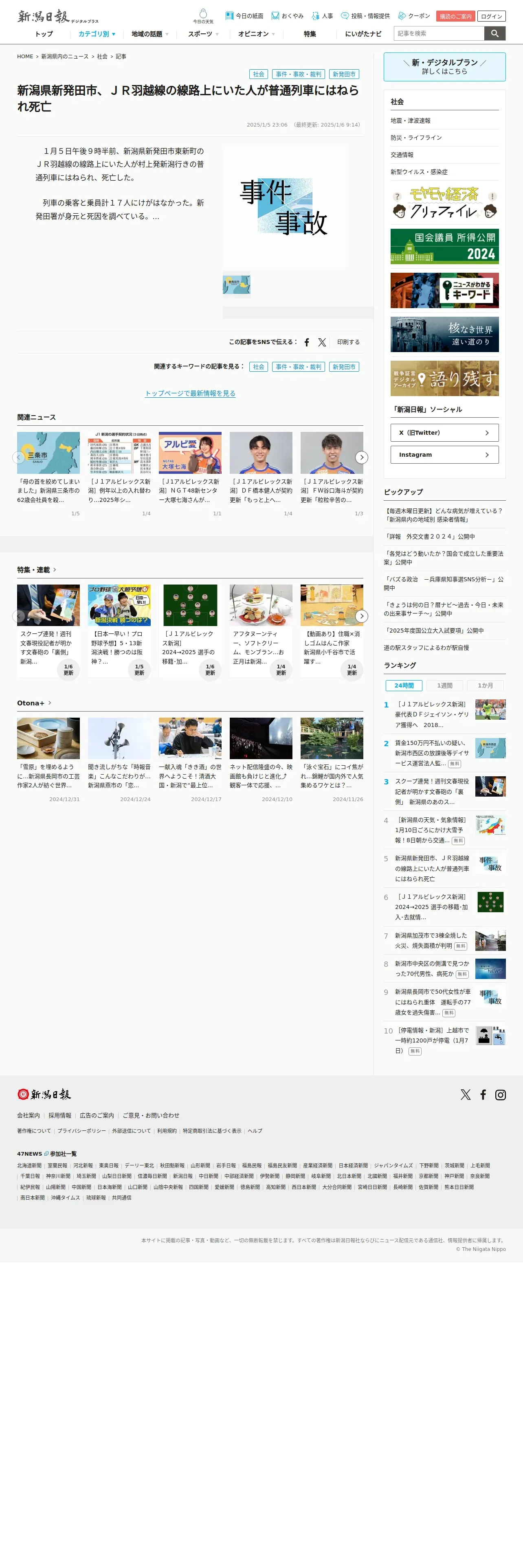Open footer Instagram social icon

pyautogui.click(x=501, y=1095)
